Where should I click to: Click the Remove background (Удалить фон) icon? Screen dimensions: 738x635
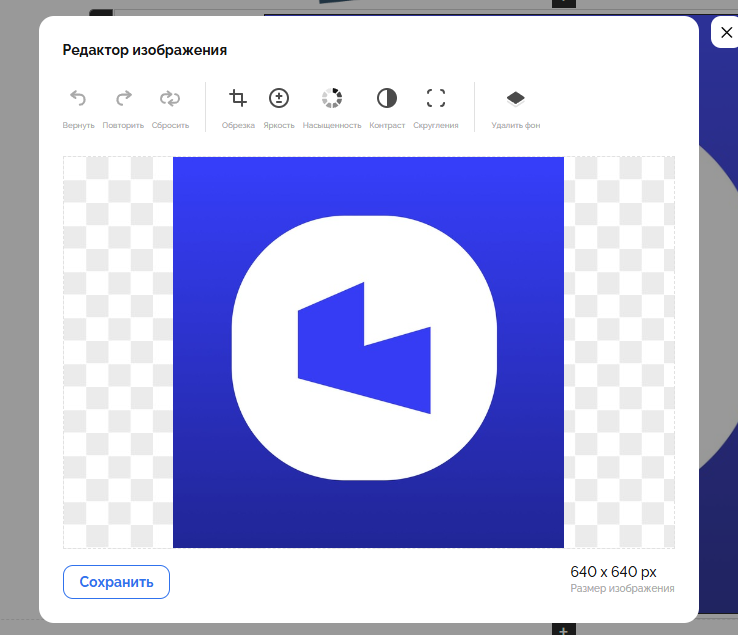[515, 98]
